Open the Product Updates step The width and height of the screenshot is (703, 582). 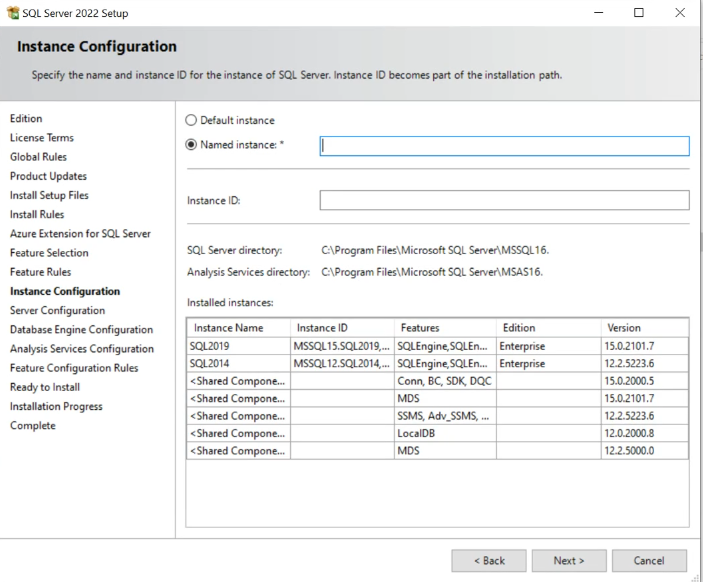(48, 176)
